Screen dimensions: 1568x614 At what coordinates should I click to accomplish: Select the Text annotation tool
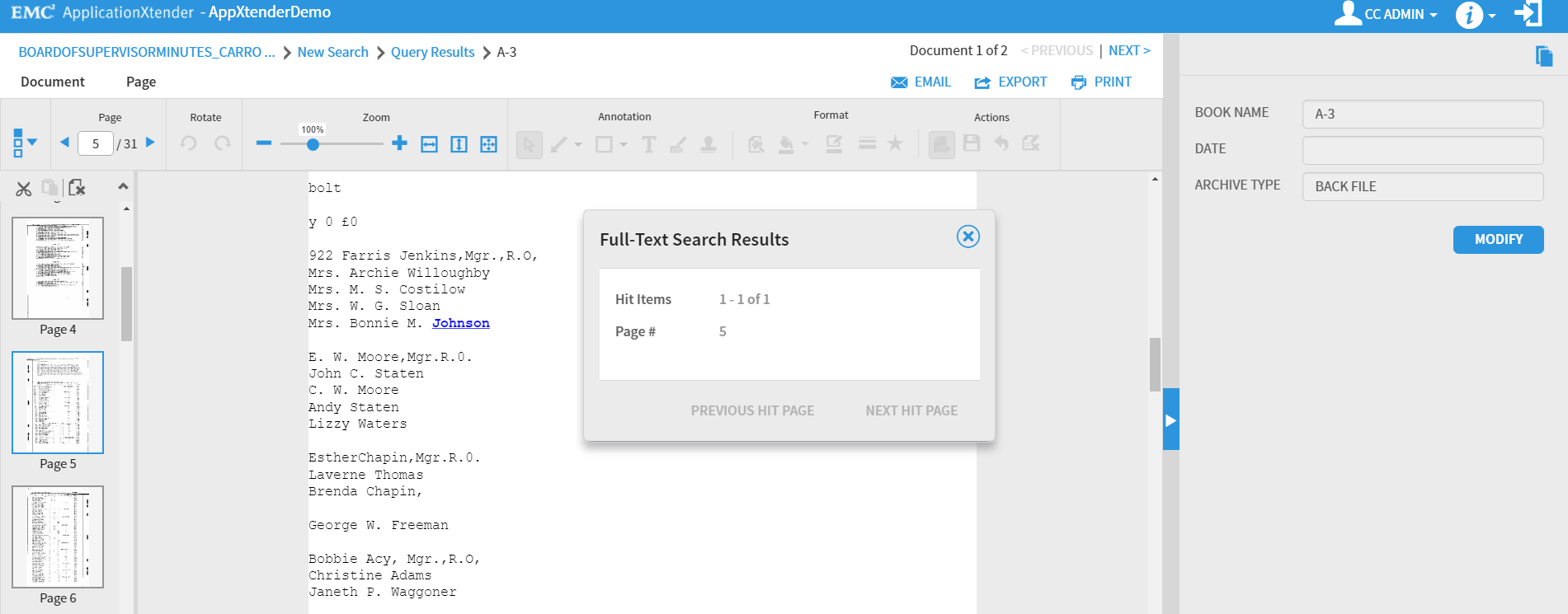649,144
